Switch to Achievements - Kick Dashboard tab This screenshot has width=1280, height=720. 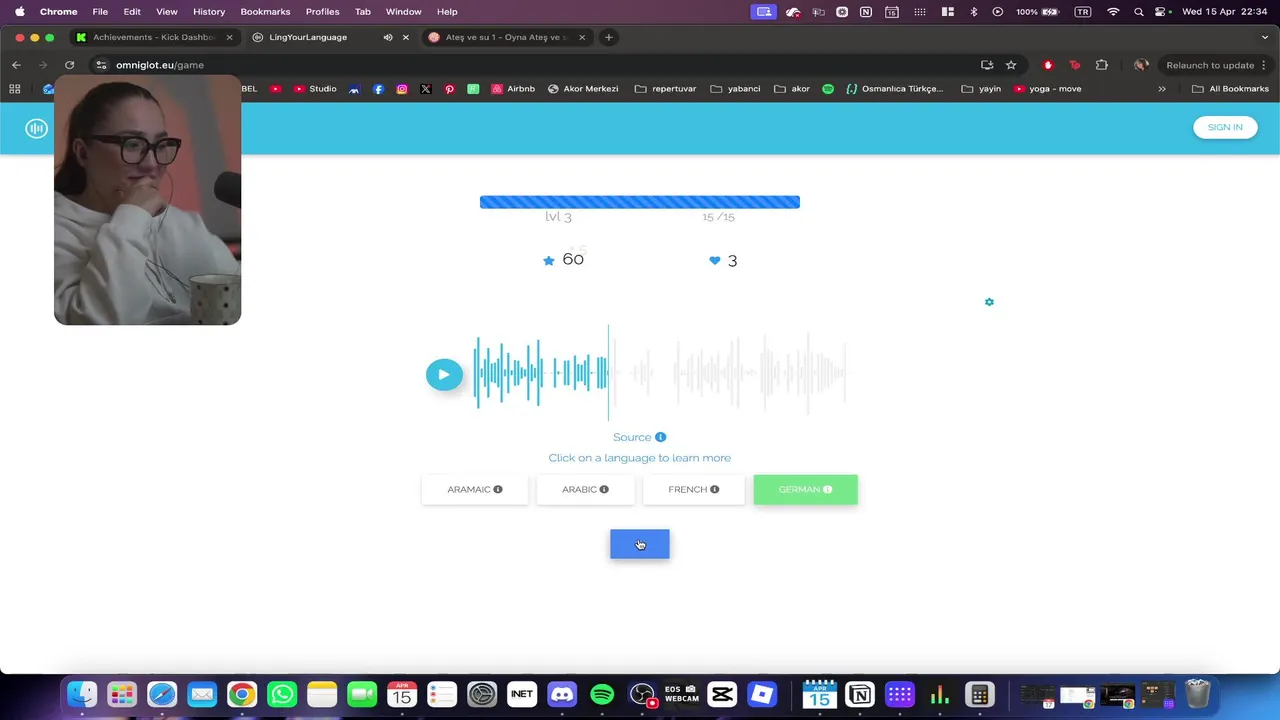coord(154,37)
